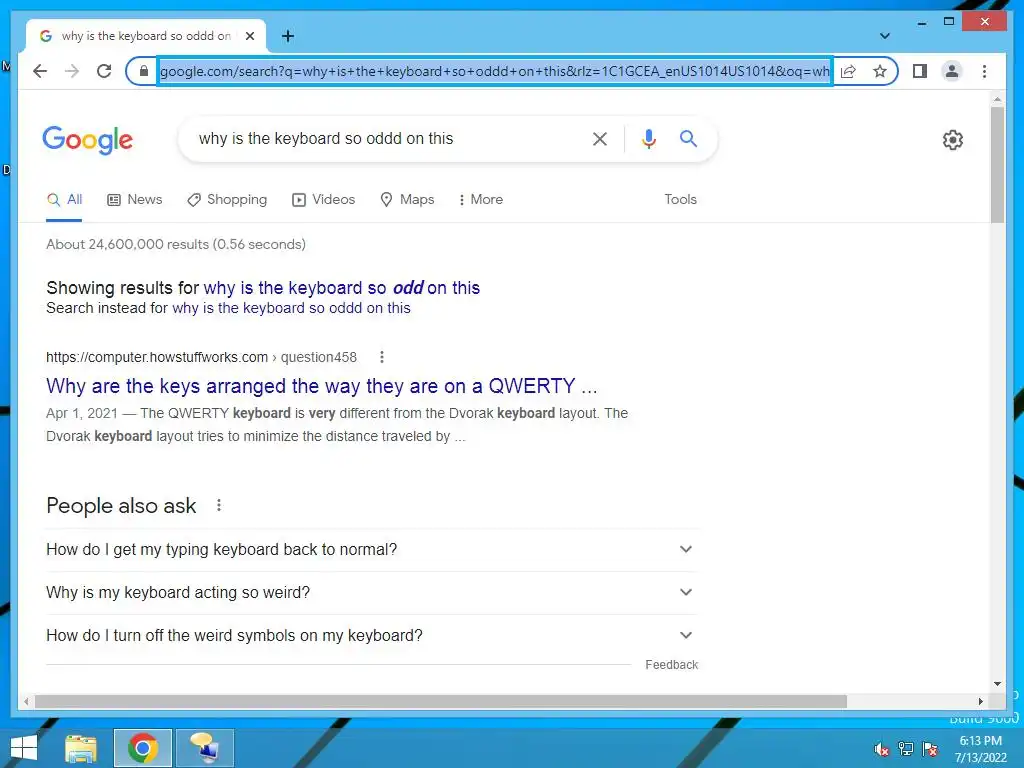The image size is (1024, 768).
Task: Click the network status tray icon
Action: (x=906, y=749)
